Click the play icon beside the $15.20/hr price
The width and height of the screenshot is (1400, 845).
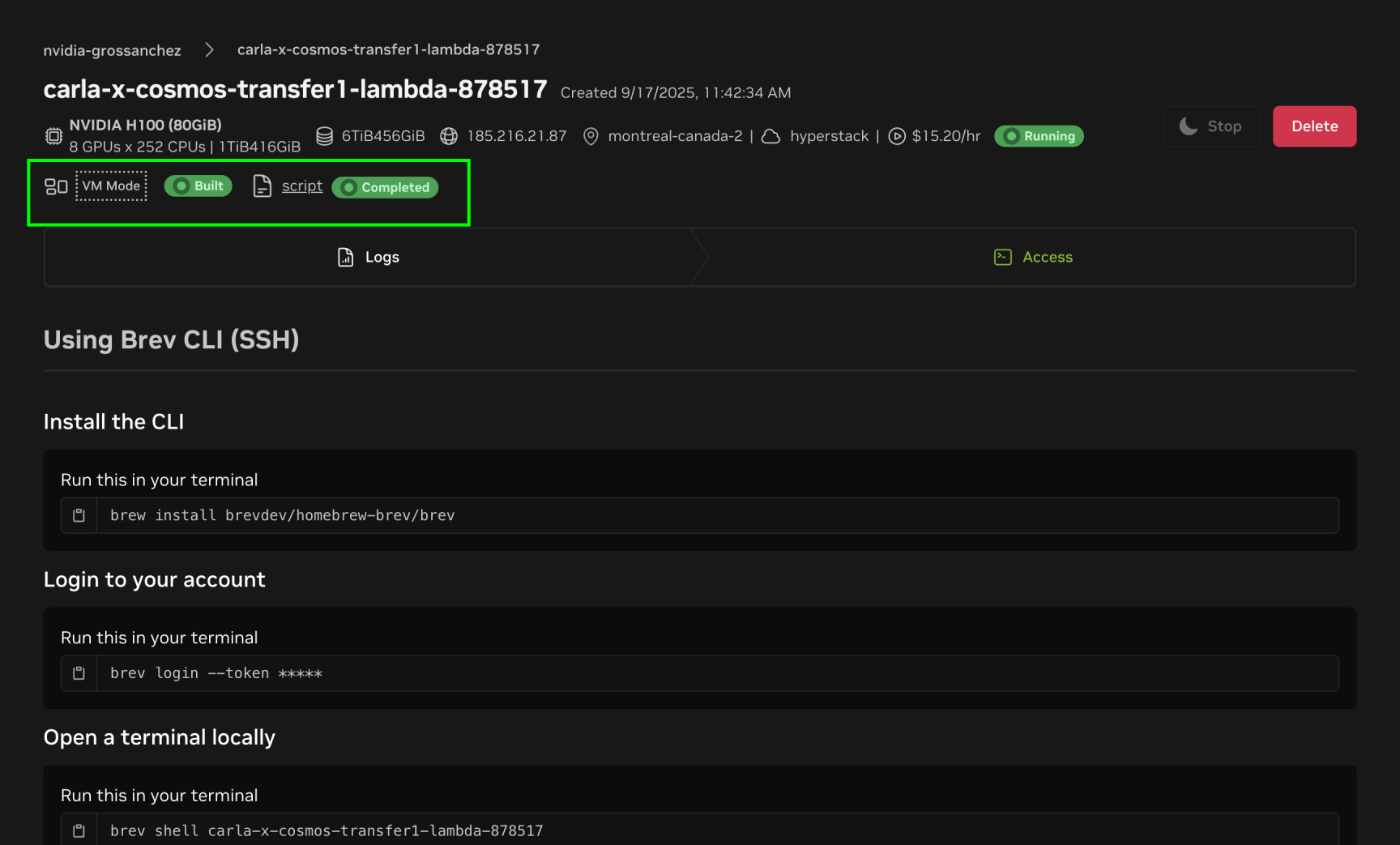897,136
